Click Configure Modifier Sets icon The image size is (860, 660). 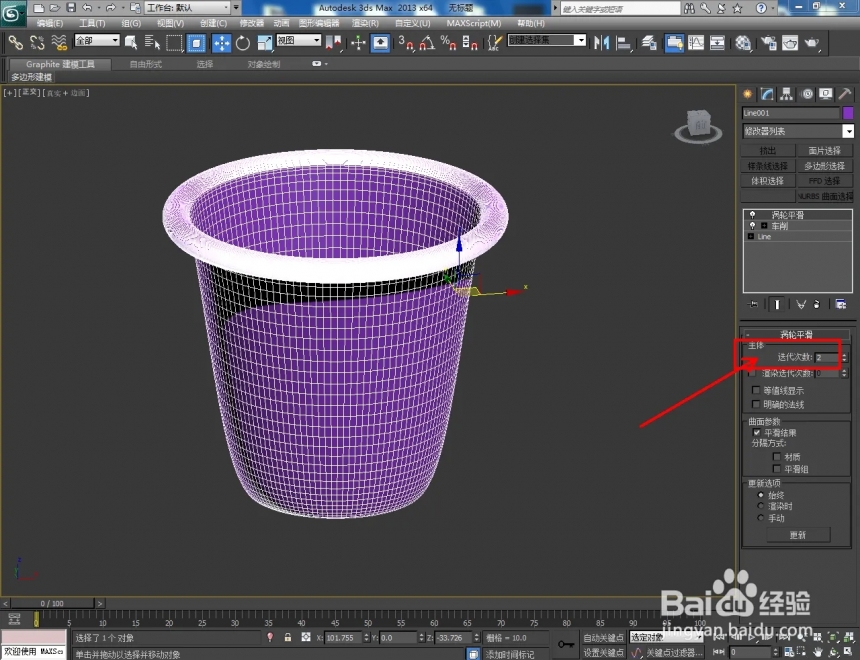click(840, 304)
